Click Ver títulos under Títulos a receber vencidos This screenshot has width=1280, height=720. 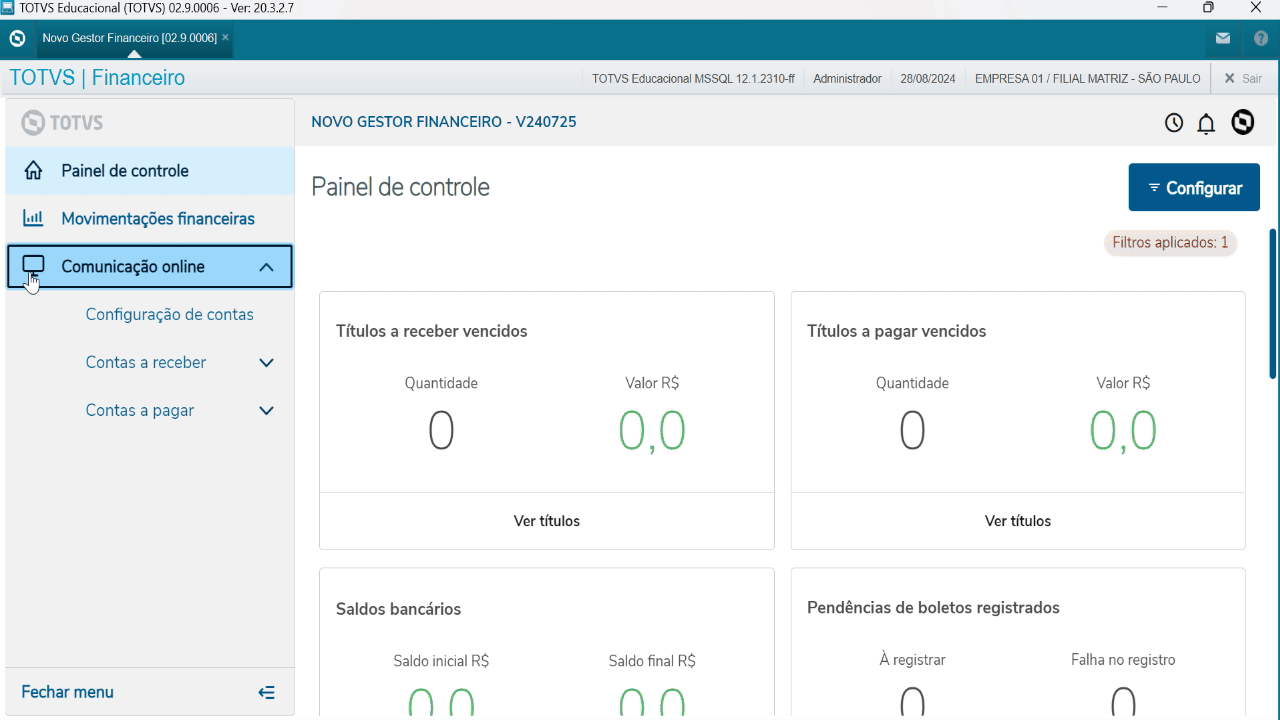point(547,521)
